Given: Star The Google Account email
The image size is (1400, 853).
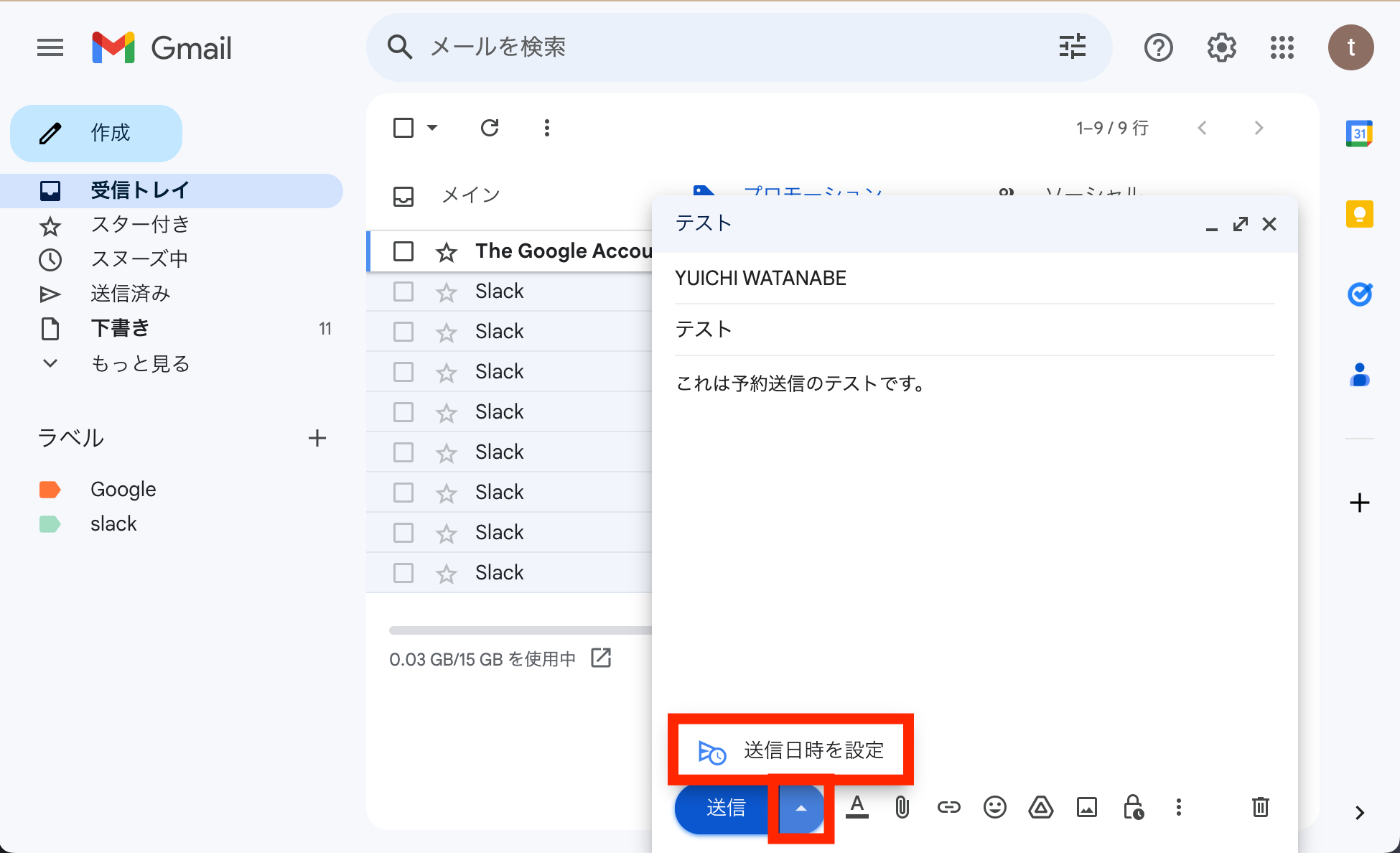Looking at the screenshot, I should (x=446, y=251).
